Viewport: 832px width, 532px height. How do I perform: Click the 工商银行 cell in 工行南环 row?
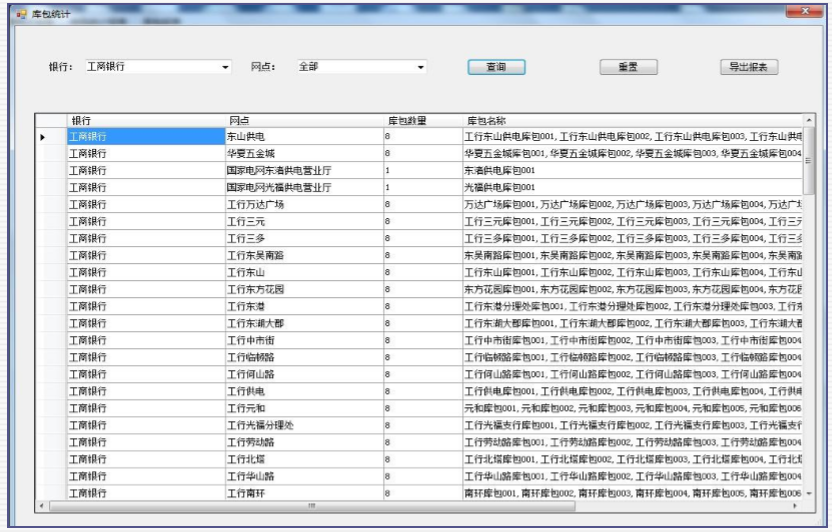coord(146,493)
